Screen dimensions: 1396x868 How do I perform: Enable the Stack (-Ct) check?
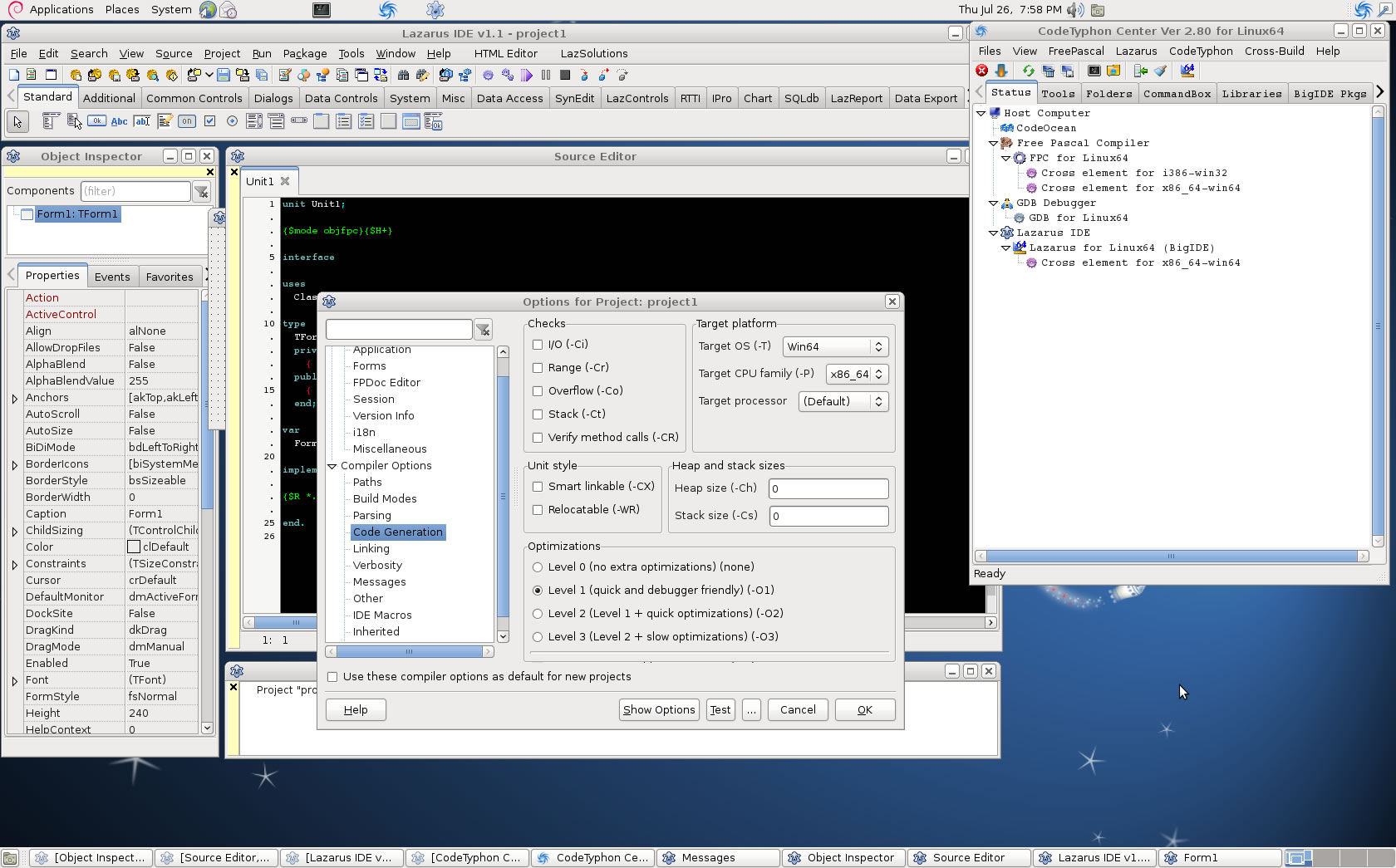(538, 414)
